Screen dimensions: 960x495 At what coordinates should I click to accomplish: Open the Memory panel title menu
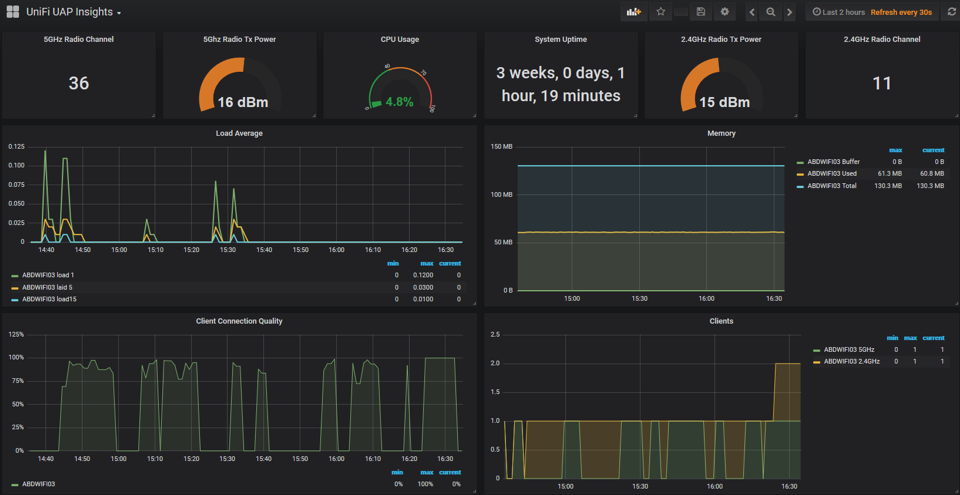pyautogui.click(x=721, y=133)
